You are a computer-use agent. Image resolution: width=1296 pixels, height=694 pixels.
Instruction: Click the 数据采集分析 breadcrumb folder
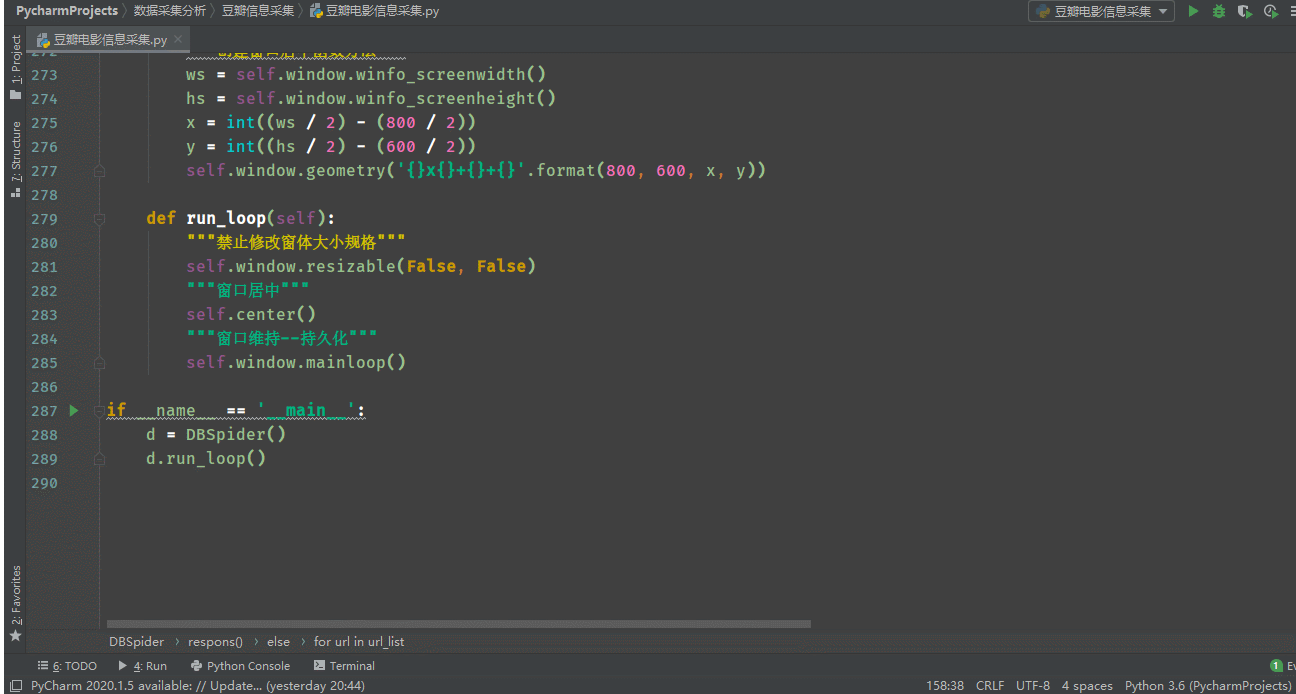click(170, 11)
